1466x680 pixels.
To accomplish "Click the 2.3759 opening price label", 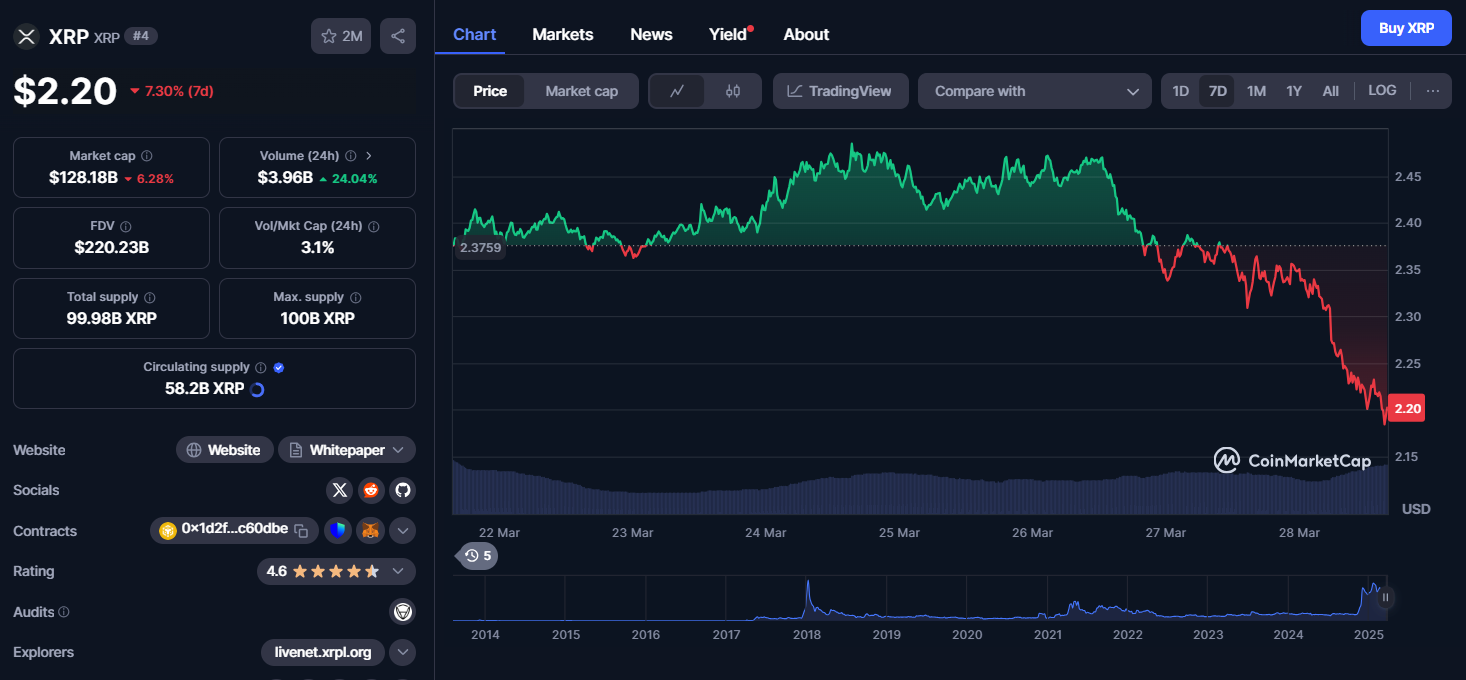I will pos(480,248).
